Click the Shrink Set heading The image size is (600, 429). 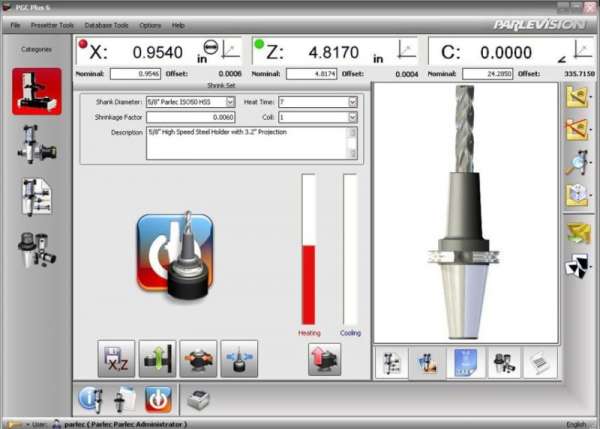tap(221, 85)
